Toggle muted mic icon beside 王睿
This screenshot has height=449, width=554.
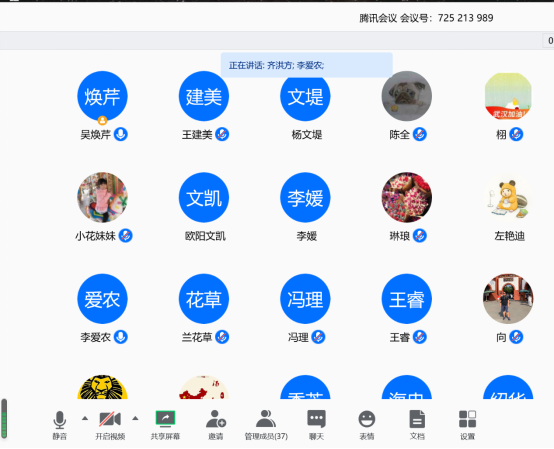[420, 337]
